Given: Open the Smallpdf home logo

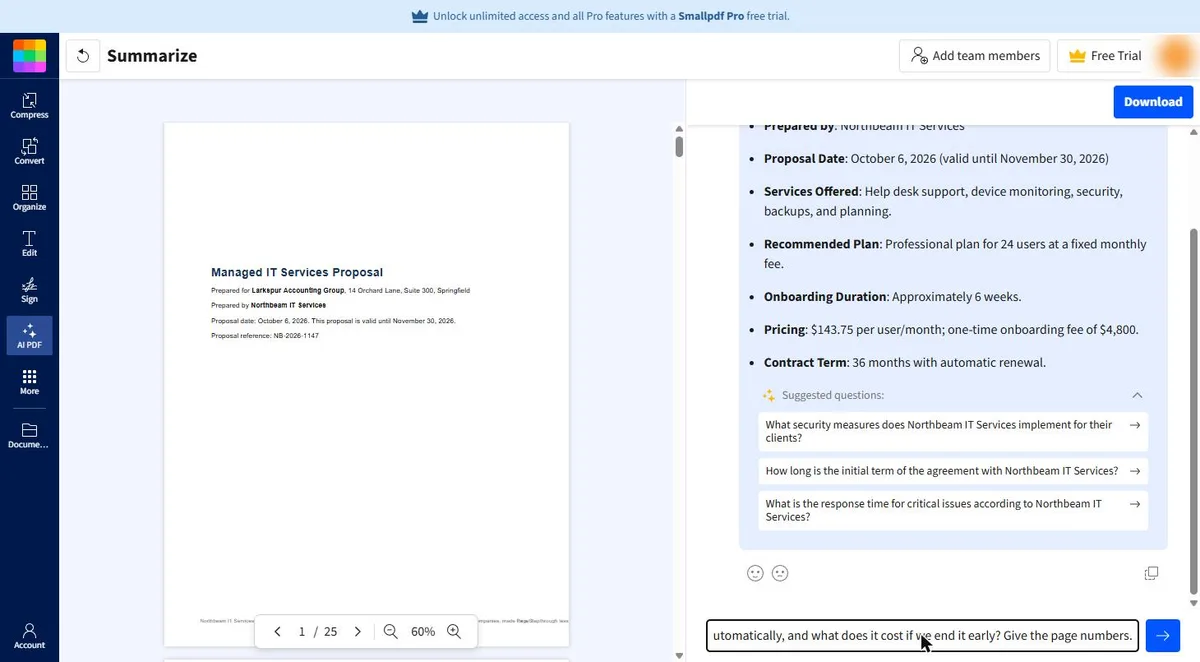Looking at the screenshot, I should coord(29,56).
